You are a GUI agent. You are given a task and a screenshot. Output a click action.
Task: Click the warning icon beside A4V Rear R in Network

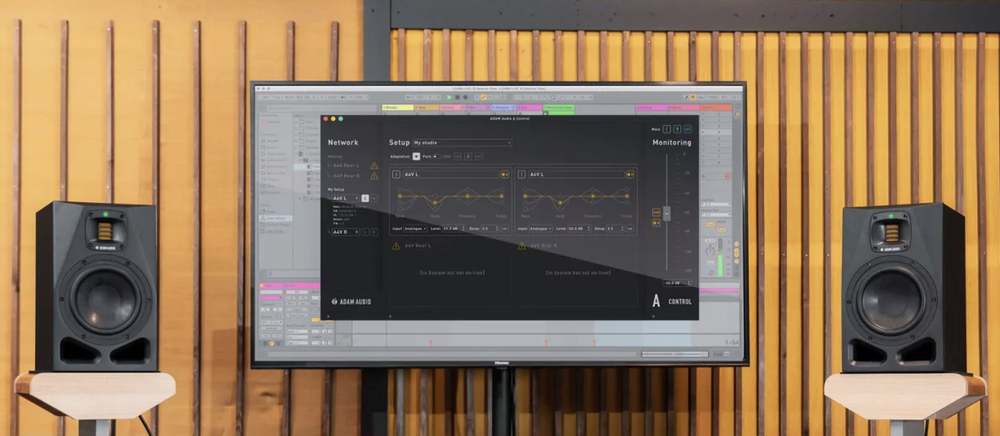[x=374, y=176]
